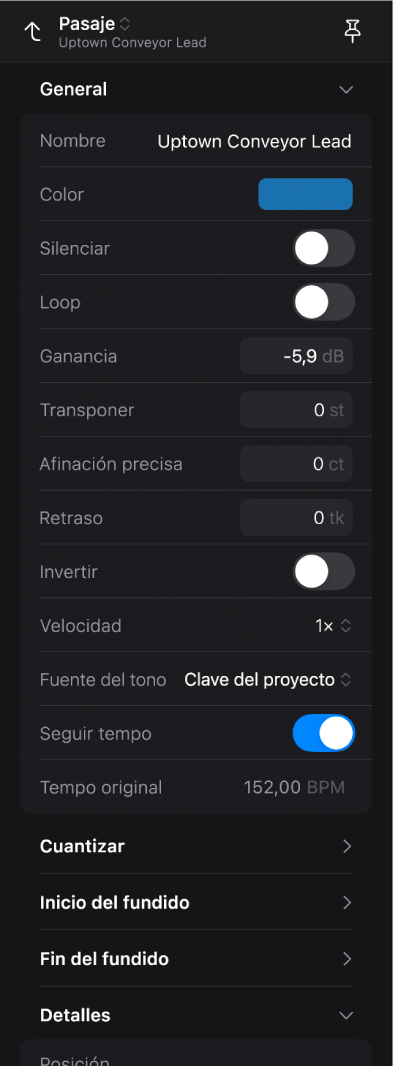This screenshot has height=1067, width=394.
Task: Enable the Loop switch
Action: pyautogui.click(x=324, y=302)
